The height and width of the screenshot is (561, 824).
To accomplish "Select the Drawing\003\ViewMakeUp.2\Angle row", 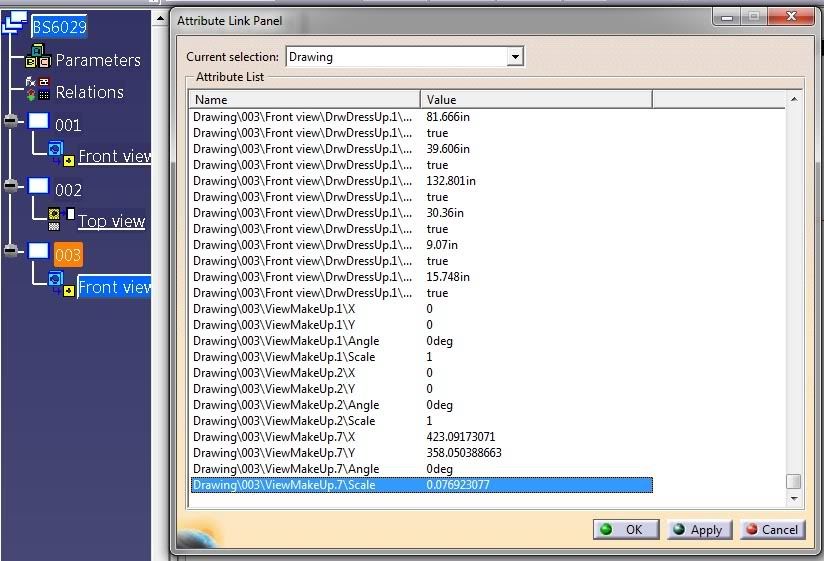I will click(421, 405).
